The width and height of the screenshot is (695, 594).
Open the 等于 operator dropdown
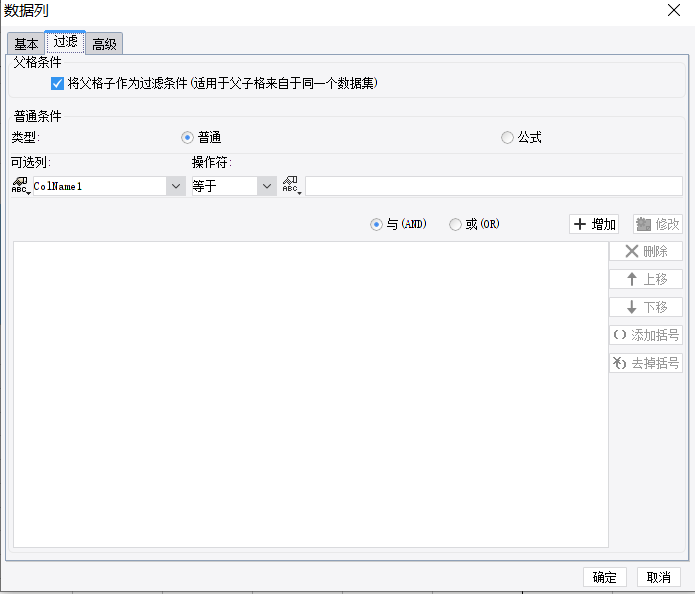click(267, 186)
